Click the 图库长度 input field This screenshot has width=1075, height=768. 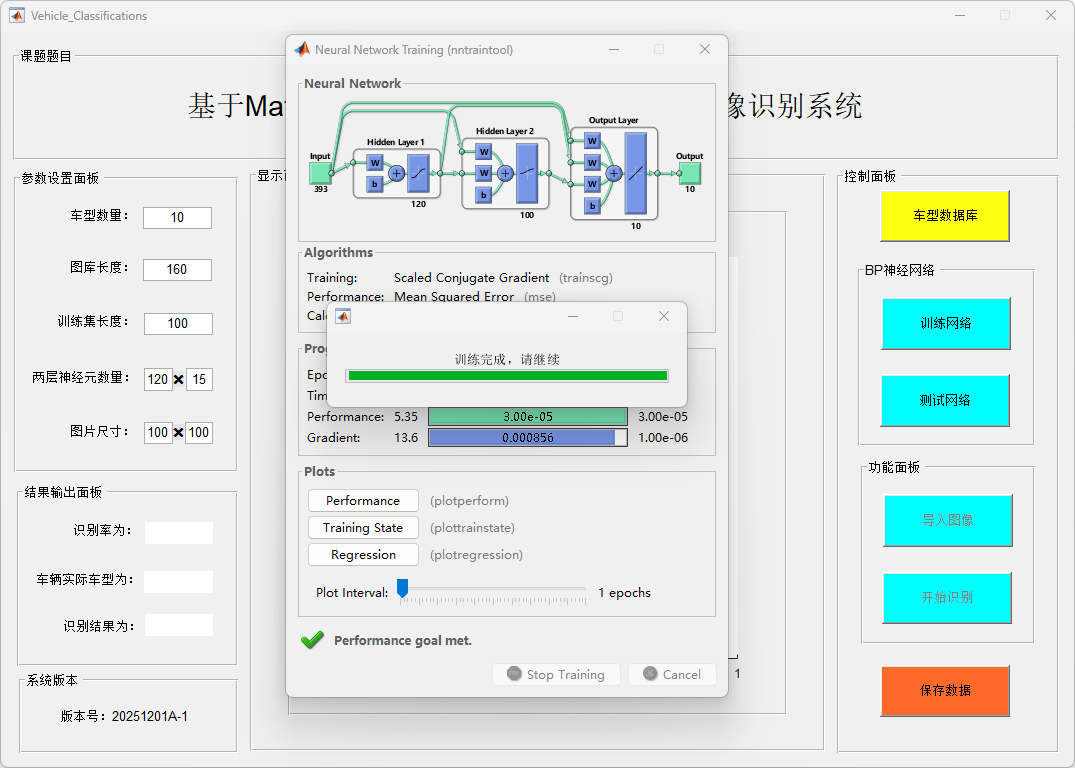pyautogui.click(x=177, y=270)
